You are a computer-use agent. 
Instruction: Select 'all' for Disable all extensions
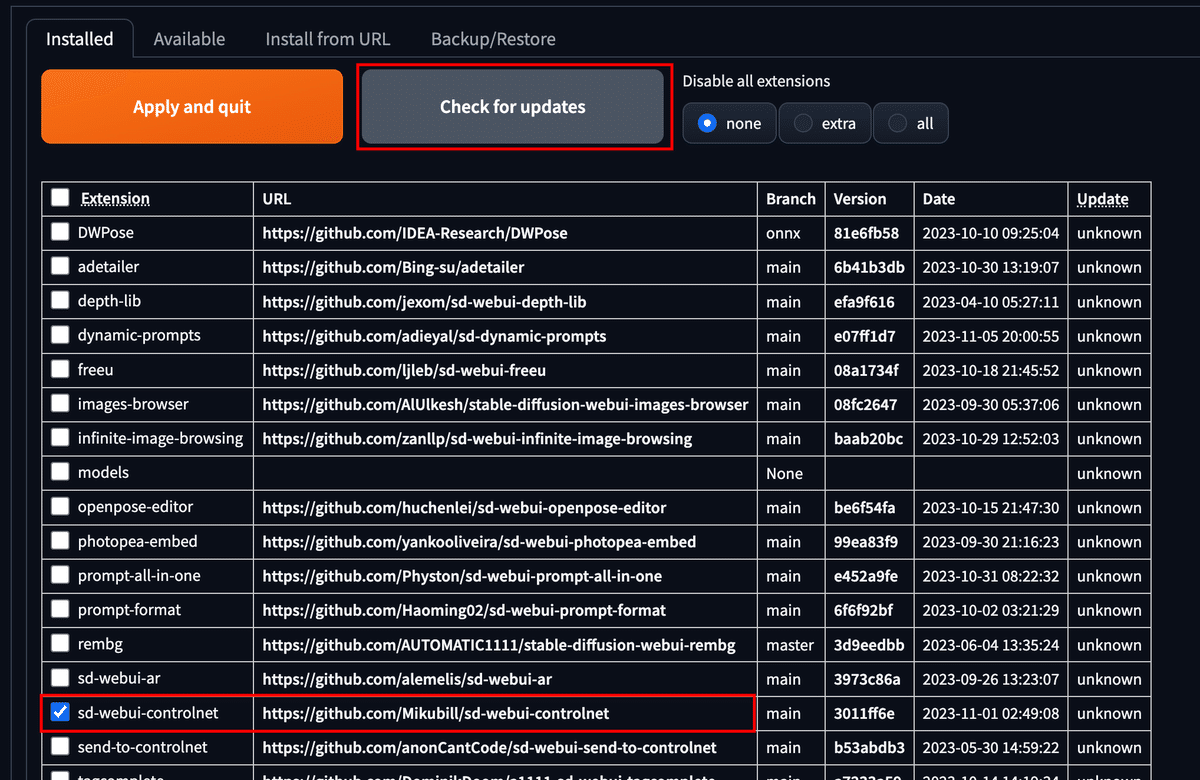tap(910, 123)
